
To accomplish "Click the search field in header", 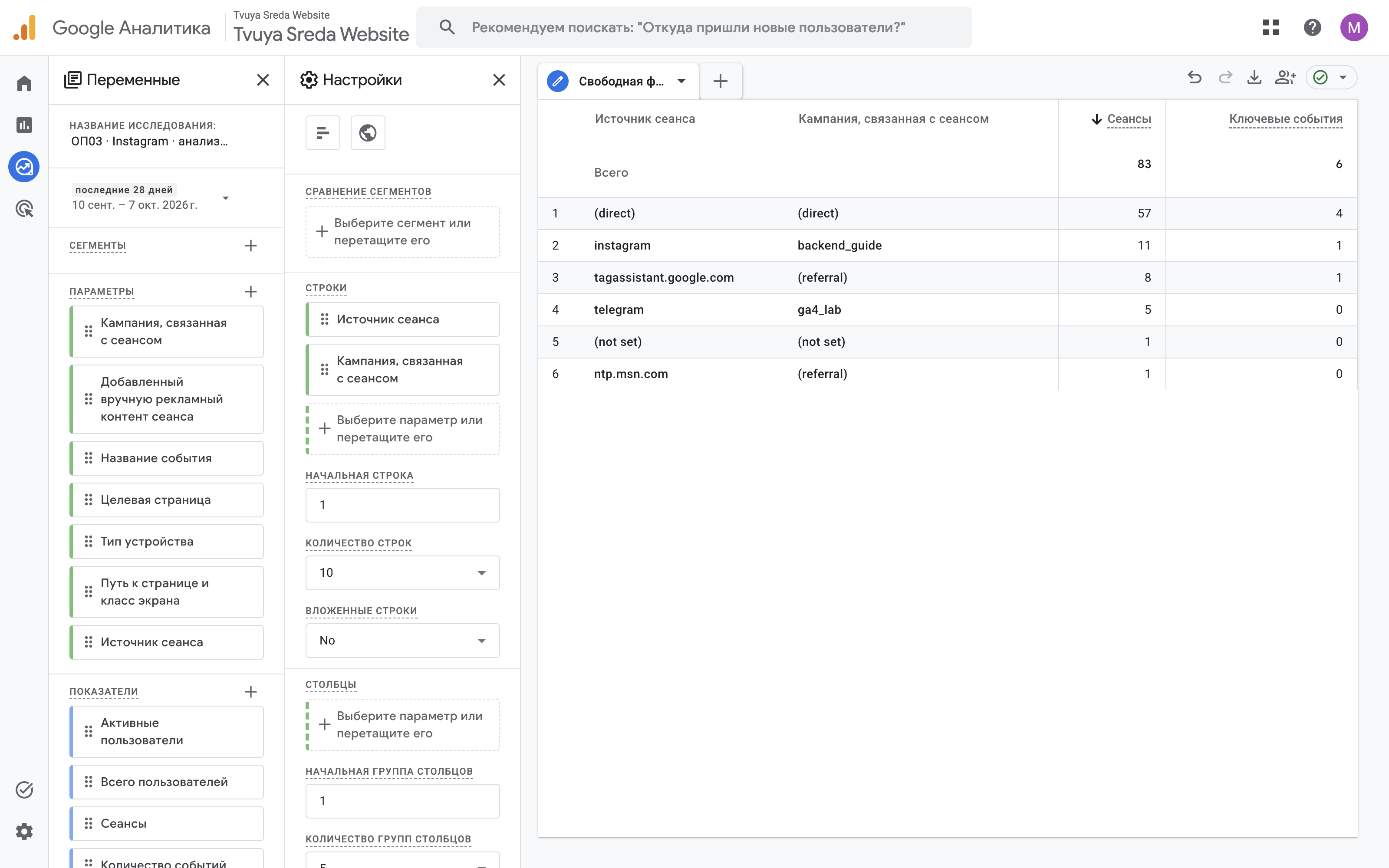I will [x=693, y=27].
